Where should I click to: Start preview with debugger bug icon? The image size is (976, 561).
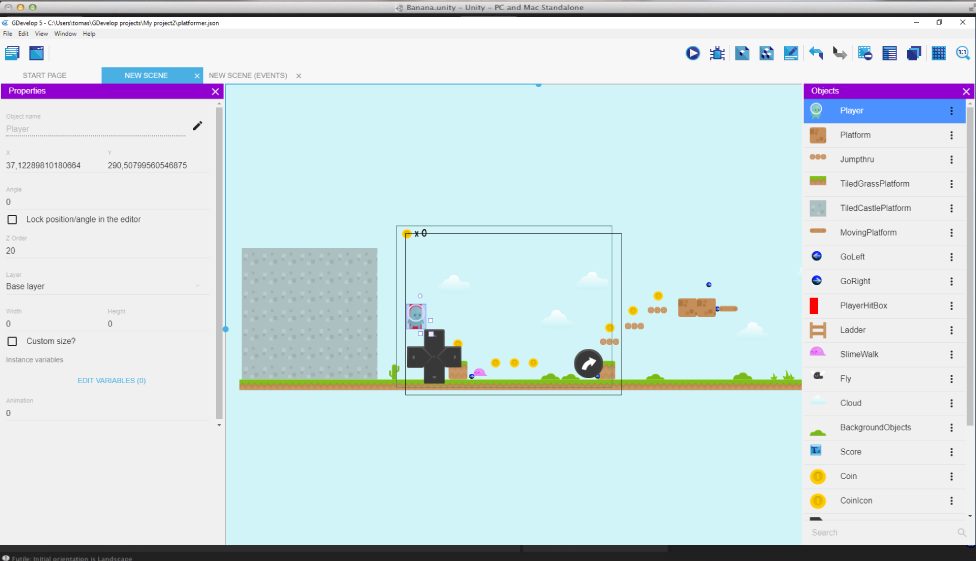click(717, 54)
